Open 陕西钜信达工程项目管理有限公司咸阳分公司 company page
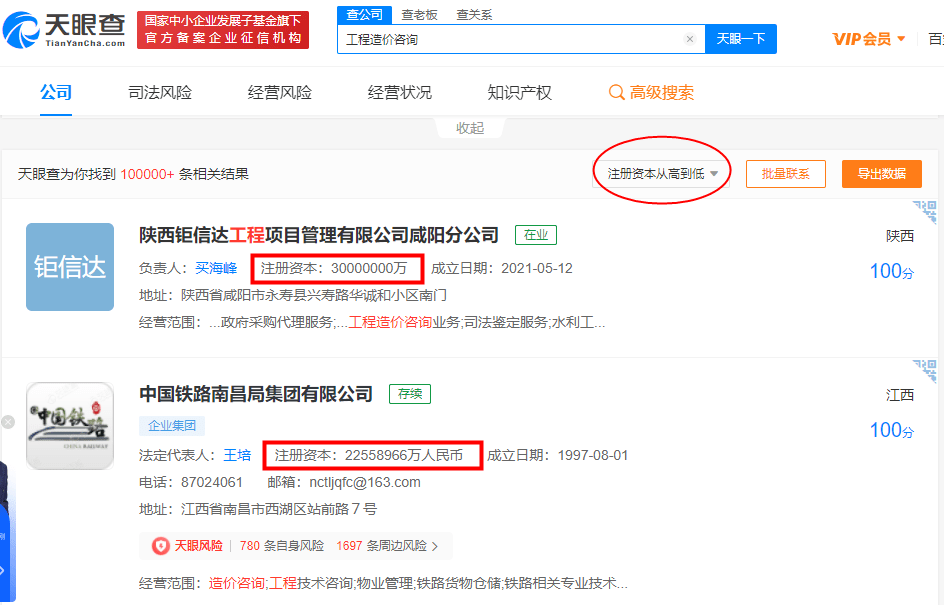The height and width of the screenshot is (605, 944). point(319,234)
